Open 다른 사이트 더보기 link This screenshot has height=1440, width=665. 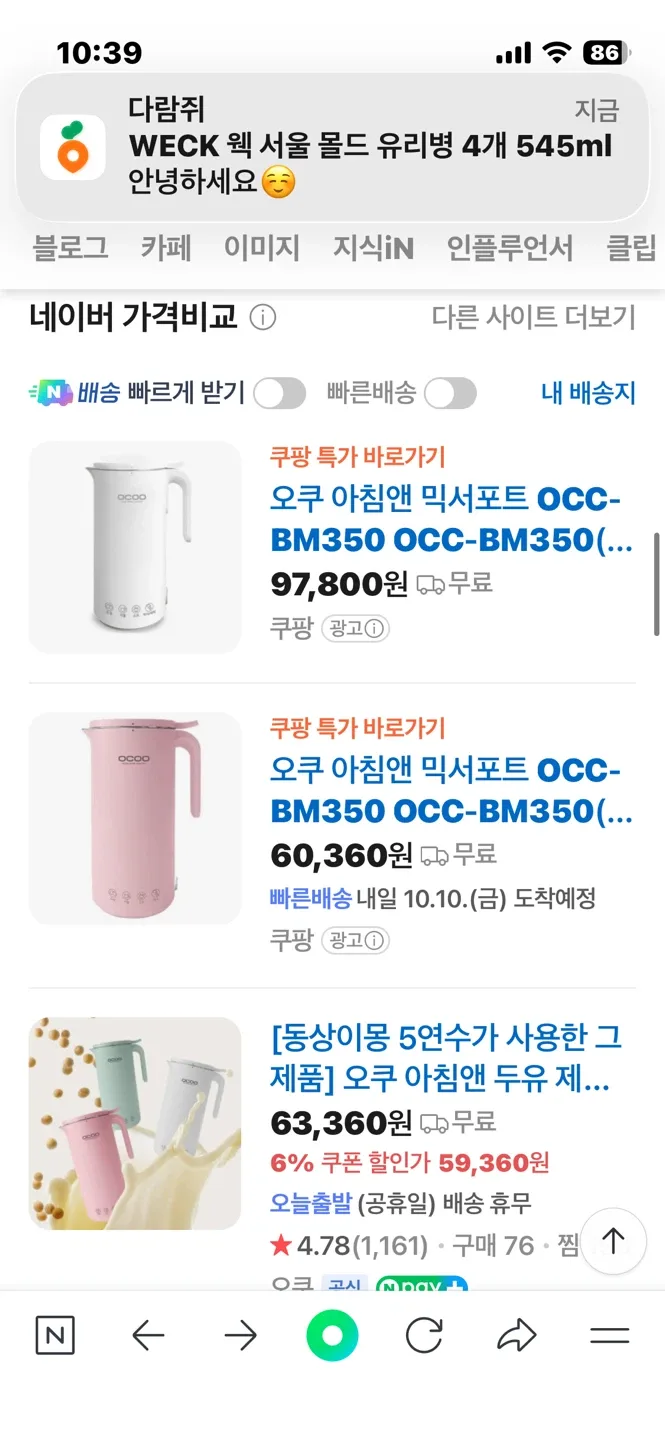pyautogui.click(x=533, y=318)
